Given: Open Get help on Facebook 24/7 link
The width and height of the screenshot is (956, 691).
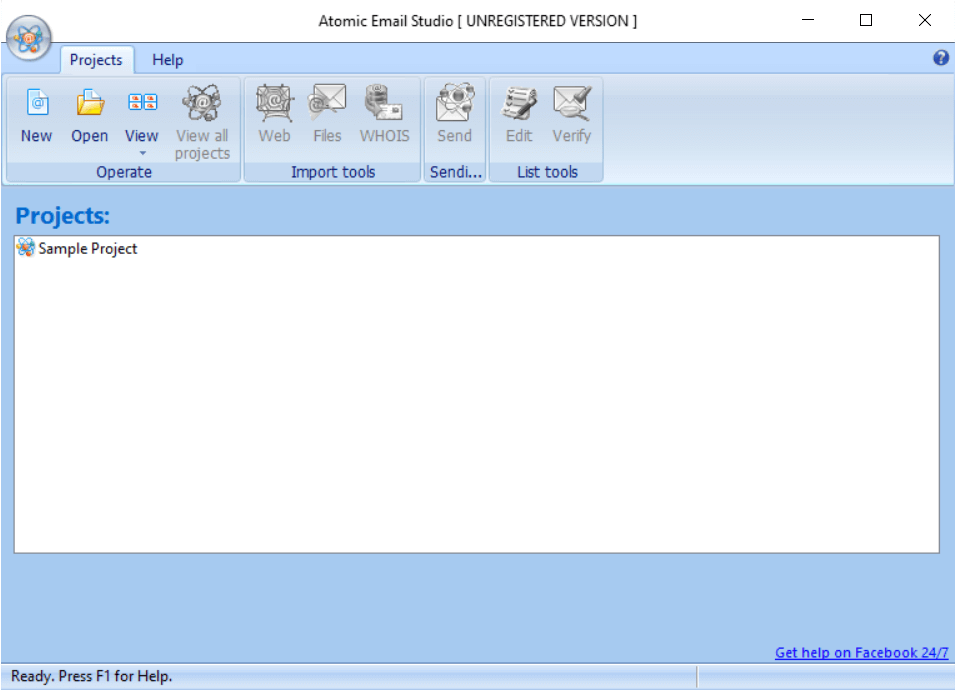Looking at the screenshot, I should pyautogui.click(x=861, y=653).
